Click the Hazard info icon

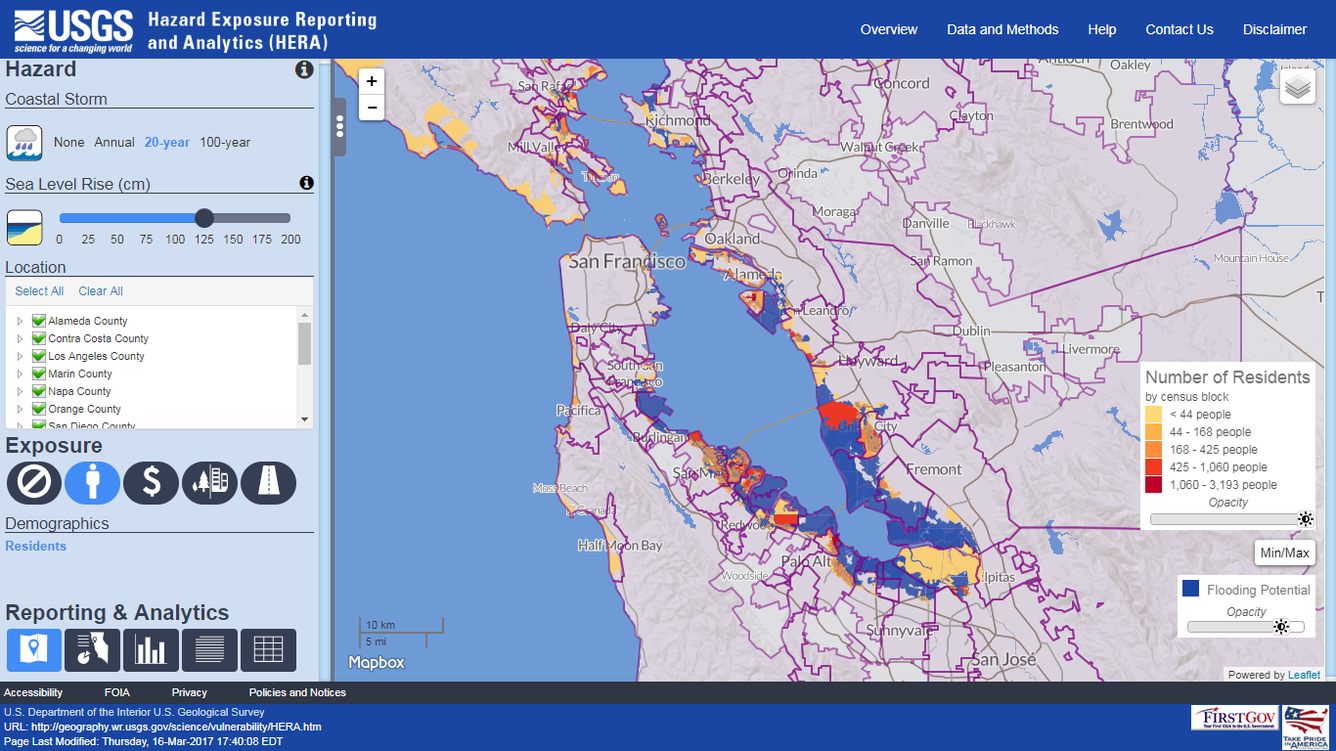point(304,70)
